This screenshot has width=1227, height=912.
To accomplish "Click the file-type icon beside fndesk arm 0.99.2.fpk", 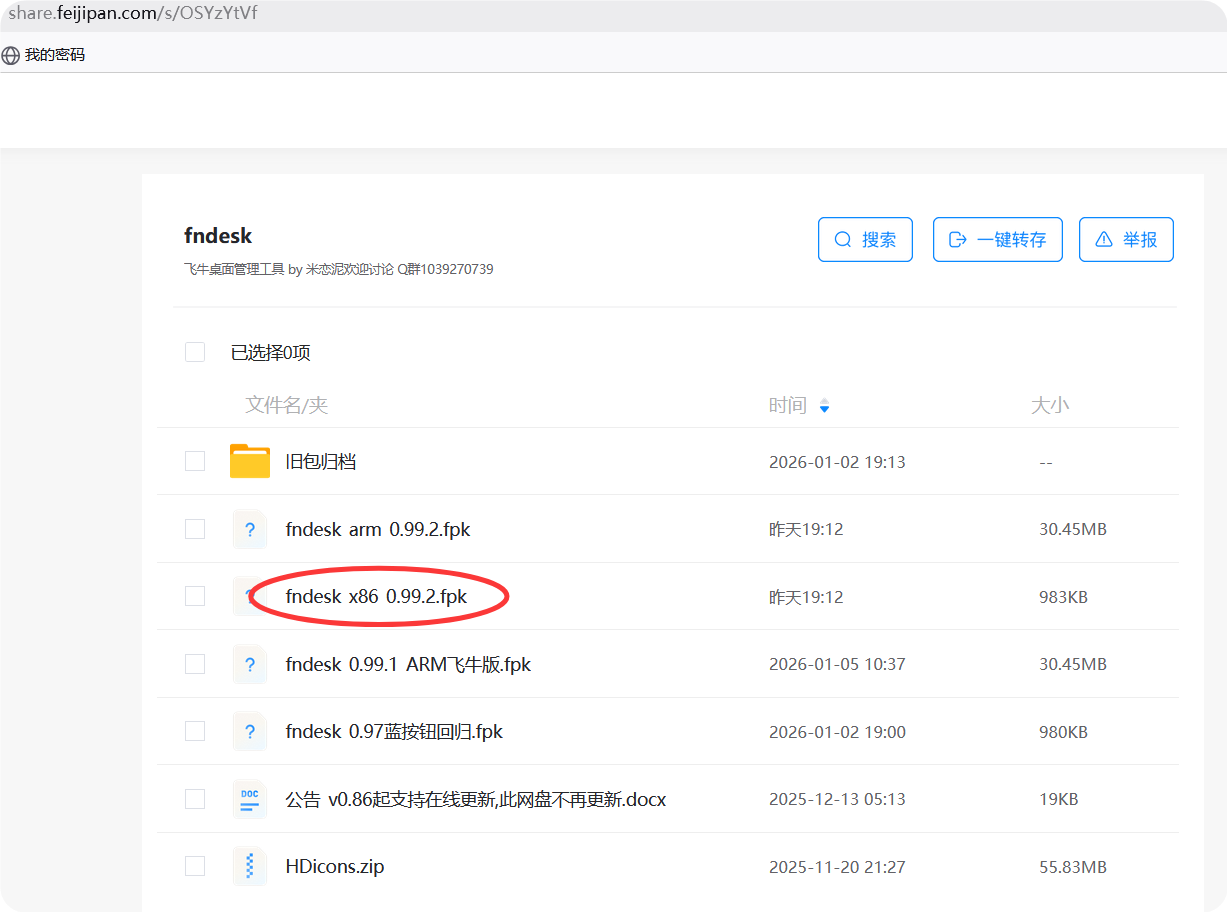I will coord(250,529).
